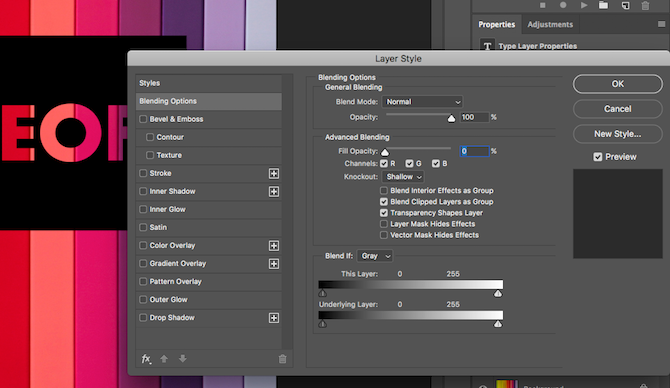Image resolution: width=670 pixels, height=388 pixels.
Task: Enable the Contour checkbox
Action: coord(150,137)
